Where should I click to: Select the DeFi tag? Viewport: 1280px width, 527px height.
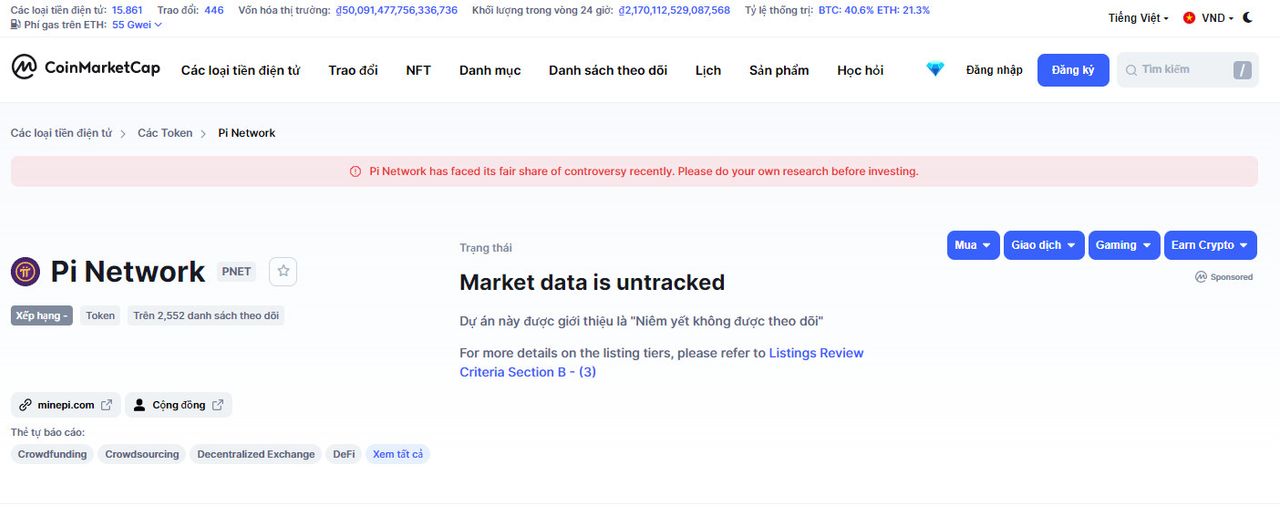344,454
